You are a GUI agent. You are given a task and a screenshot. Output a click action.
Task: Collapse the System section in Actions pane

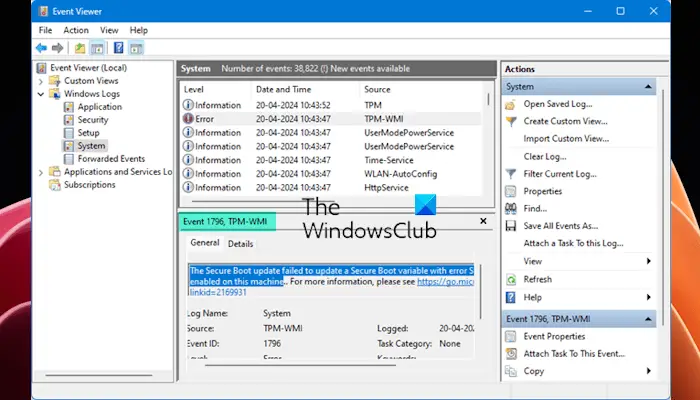click(x=649, y=87)
